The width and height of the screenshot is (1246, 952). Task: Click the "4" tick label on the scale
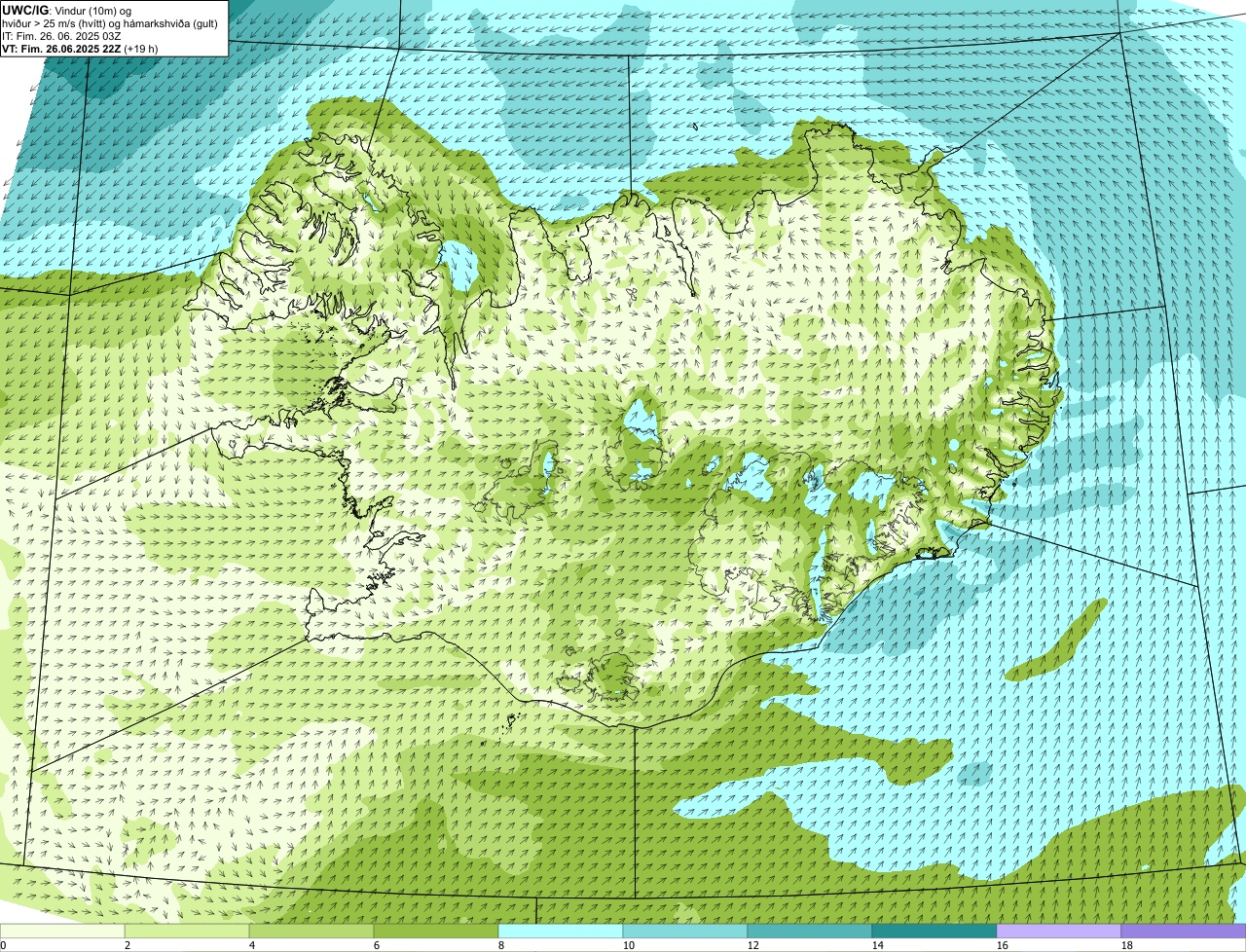pyautogui.click(x=252, y=945)
